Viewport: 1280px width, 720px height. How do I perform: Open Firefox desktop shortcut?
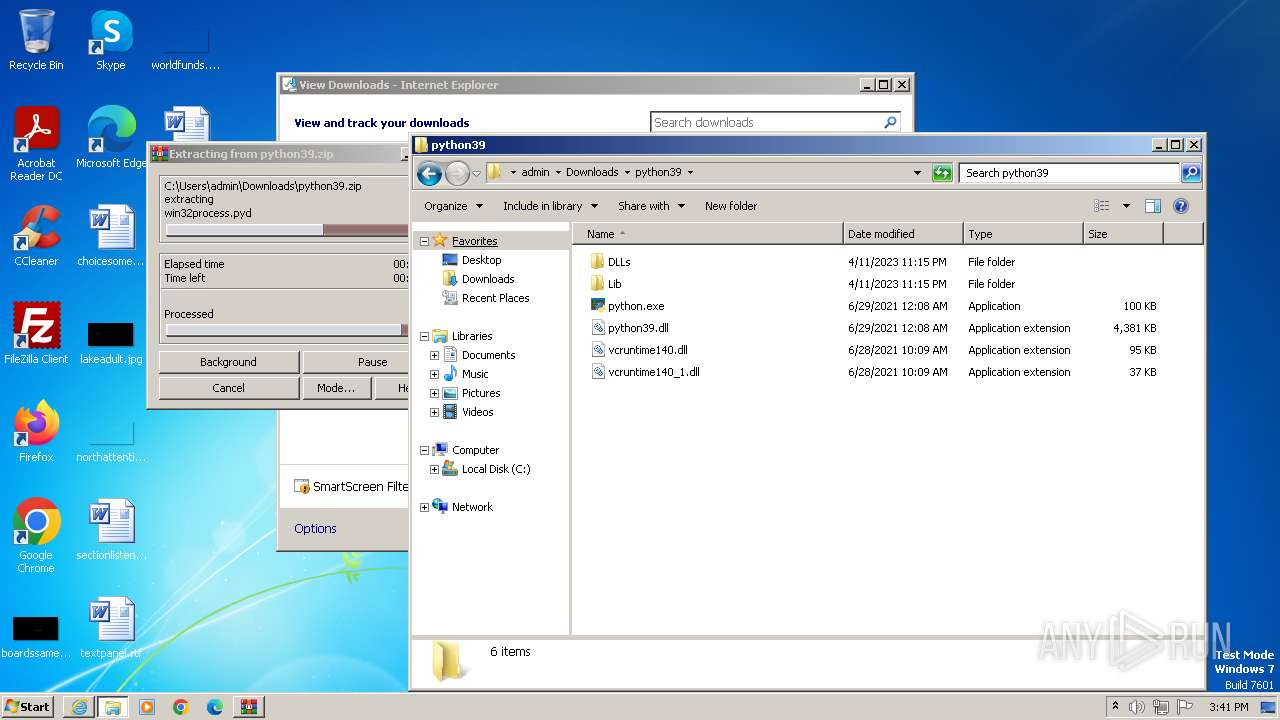36,431
